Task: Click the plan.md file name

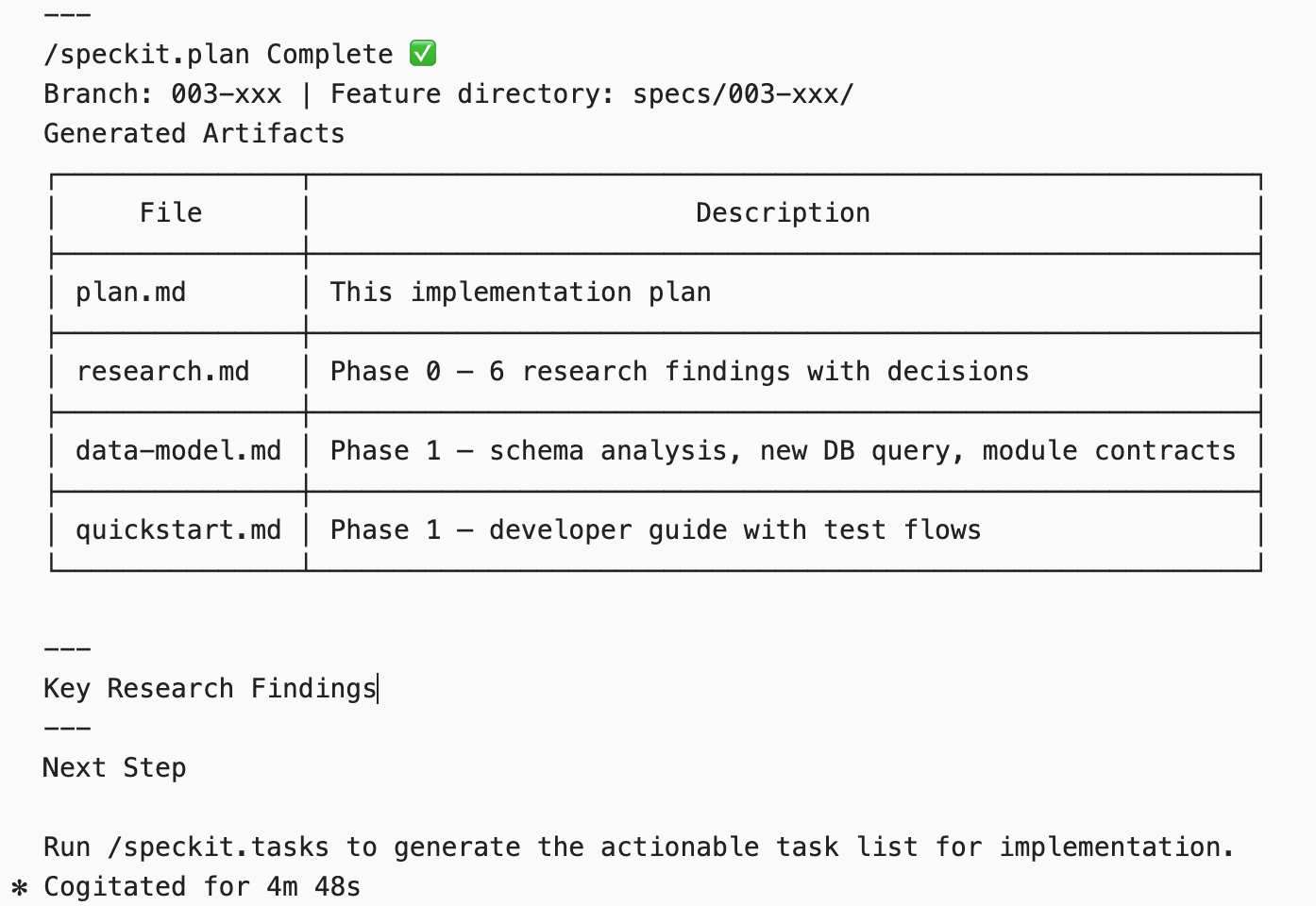Action: click(x=130, y=293)
